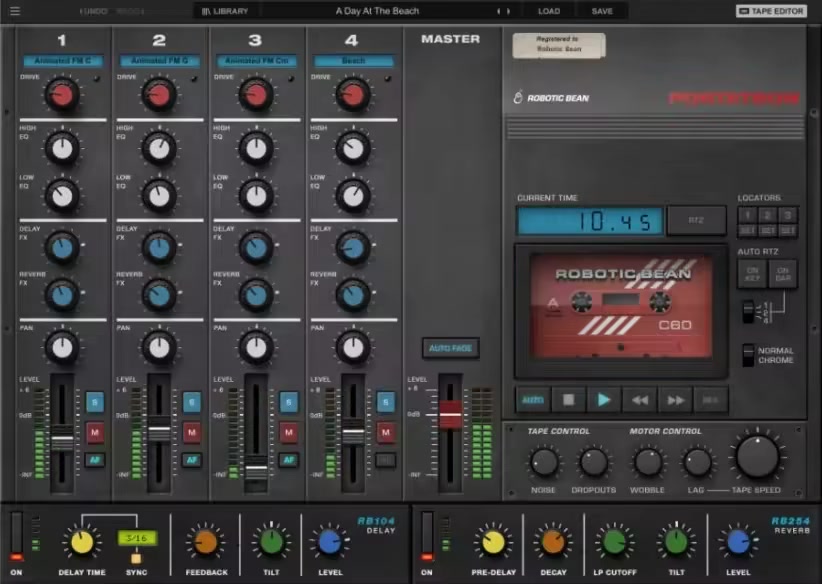
Task: Solo channel 4 with the S button
Action: (x=386, y=402)
